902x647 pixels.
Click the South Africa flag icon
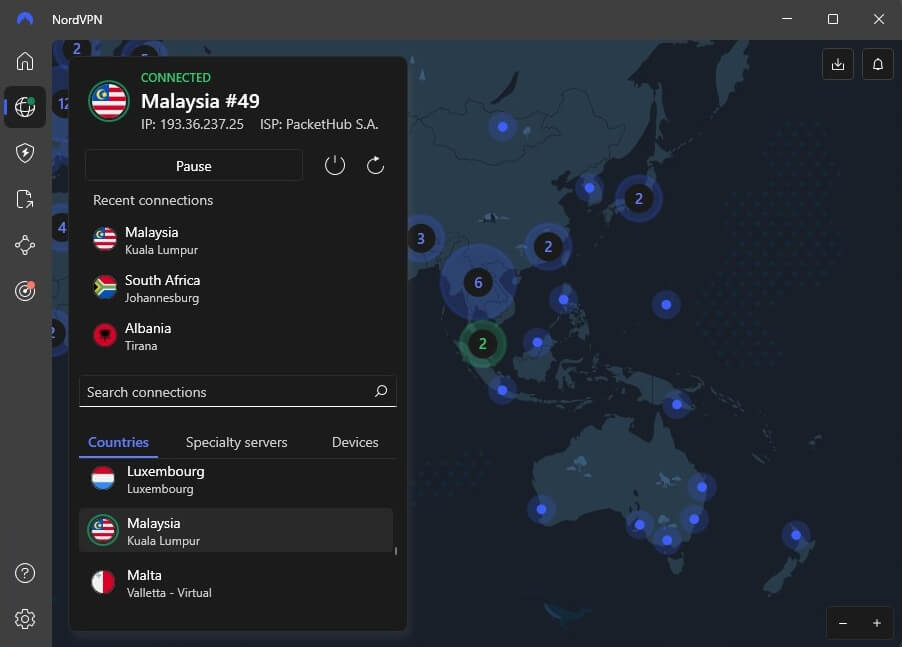pos(105,287)
